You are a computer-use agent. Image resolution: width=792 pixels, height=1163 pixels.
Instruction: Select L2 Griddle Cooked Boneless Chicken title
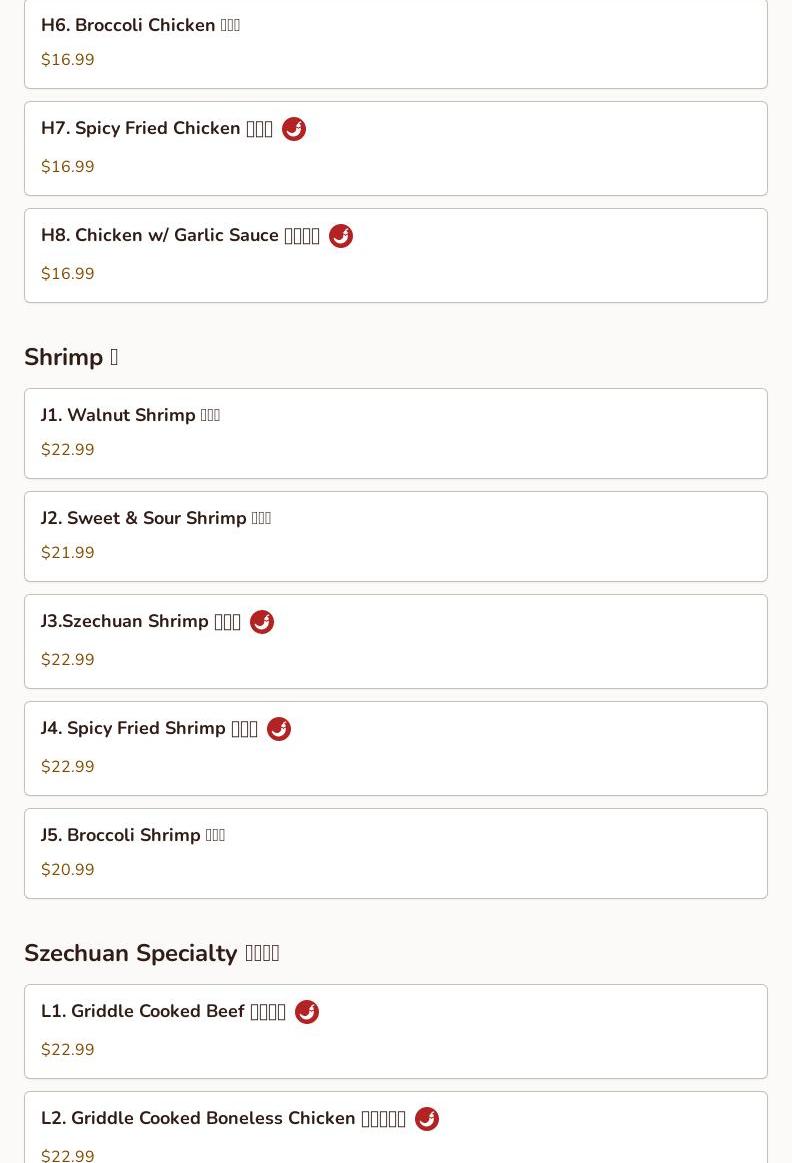(223, 1119)
